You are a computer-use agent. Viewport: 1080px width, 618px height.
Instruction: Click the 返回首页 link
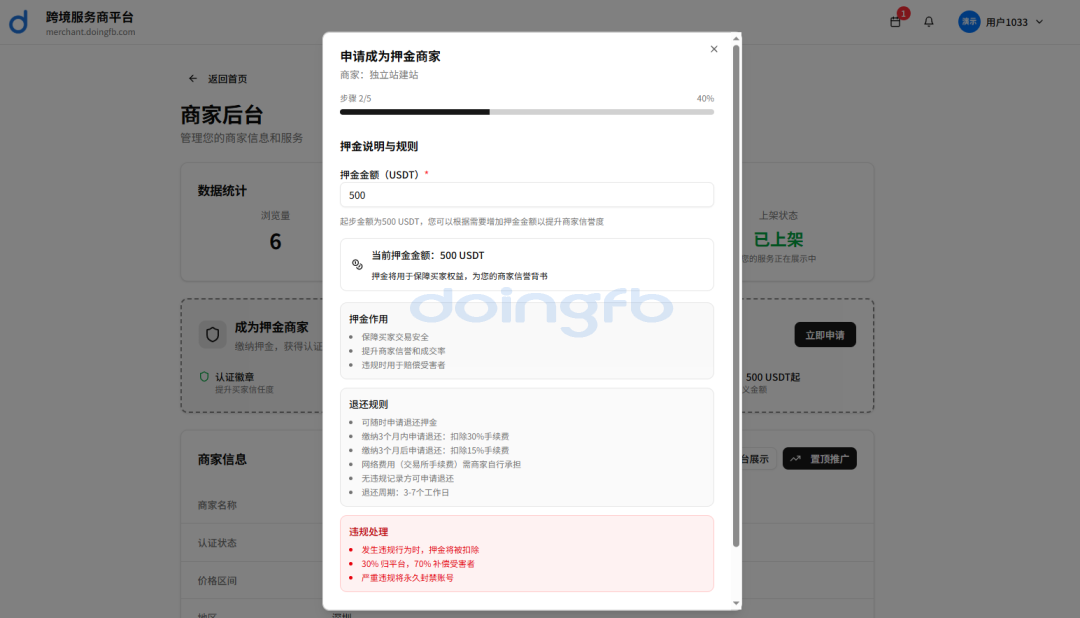tap(227, 79)
